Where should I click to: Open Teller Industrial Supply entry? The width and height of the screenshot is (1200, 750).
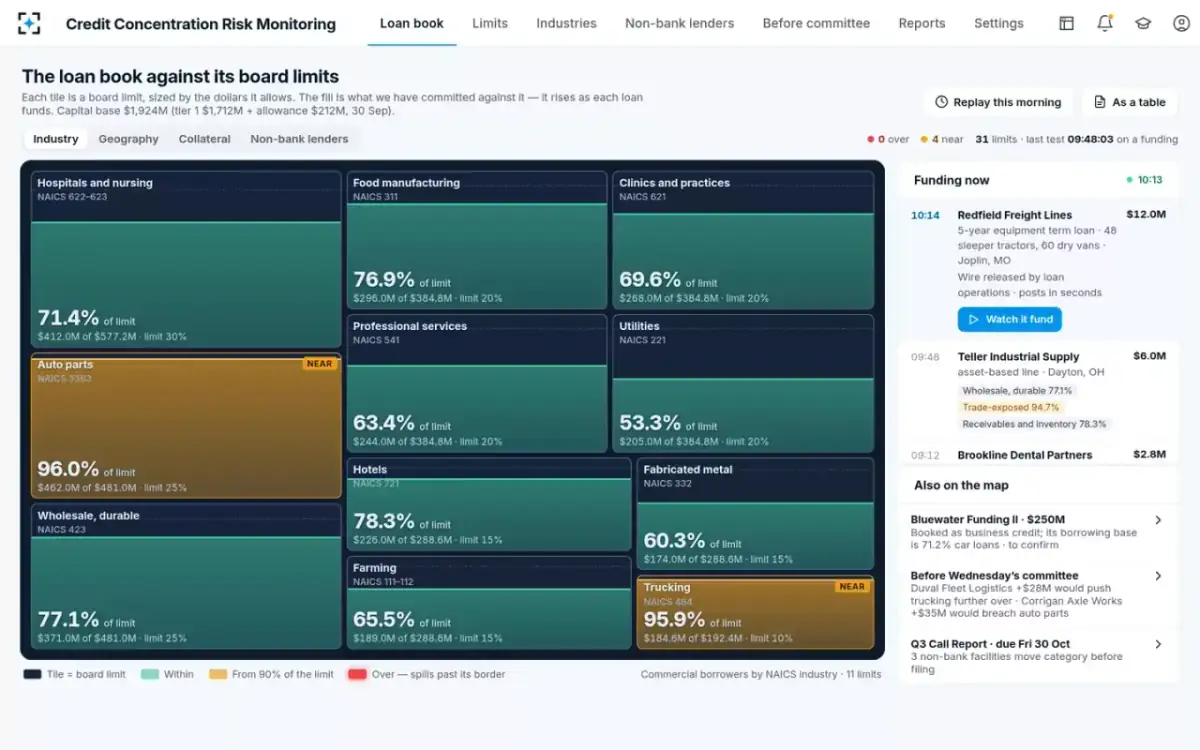(x=1038, y=392)
